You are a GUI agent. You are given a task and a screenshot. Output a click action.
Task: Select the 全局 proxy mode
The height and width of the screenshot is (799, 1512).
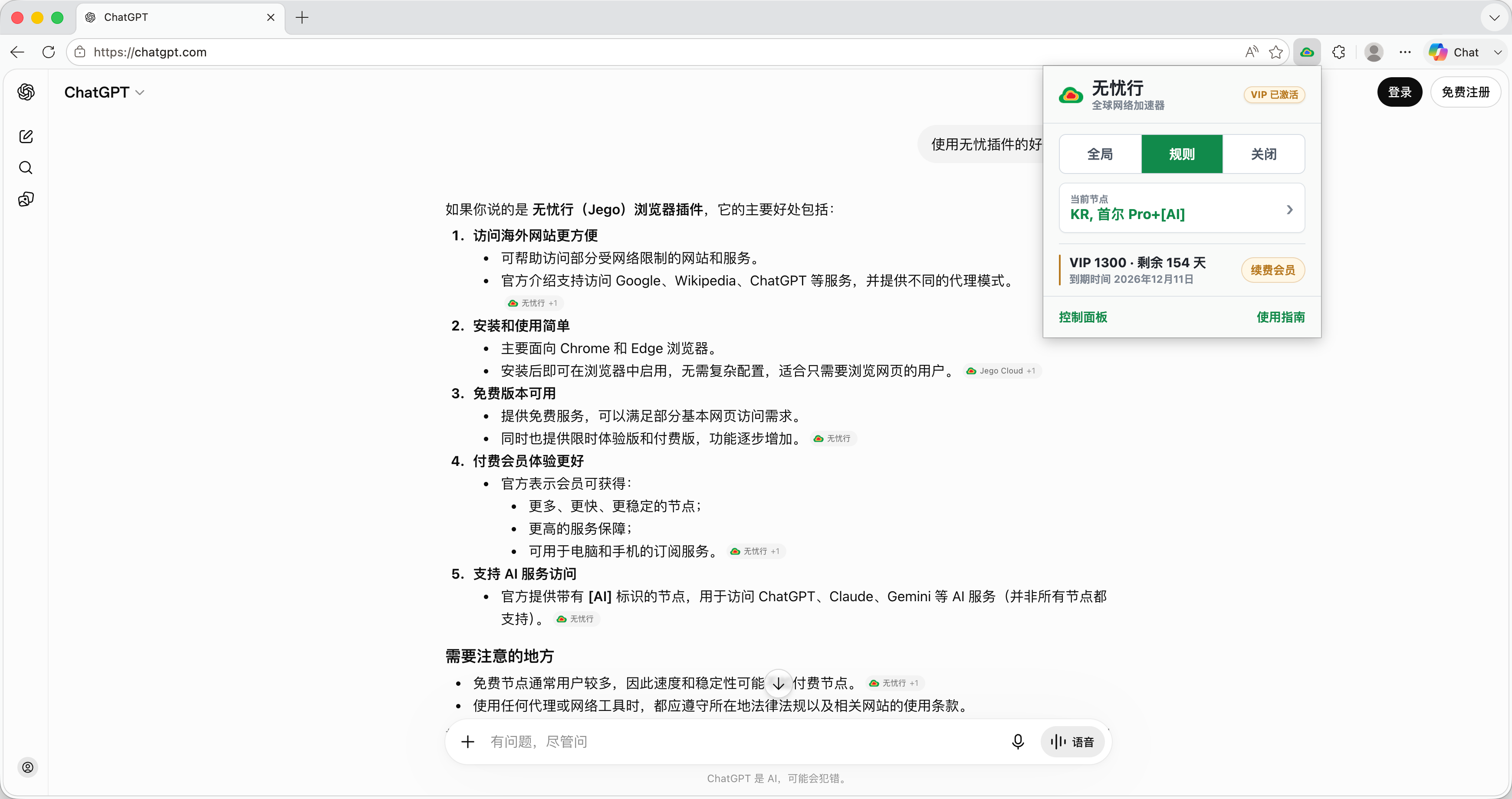[1100, 154]
